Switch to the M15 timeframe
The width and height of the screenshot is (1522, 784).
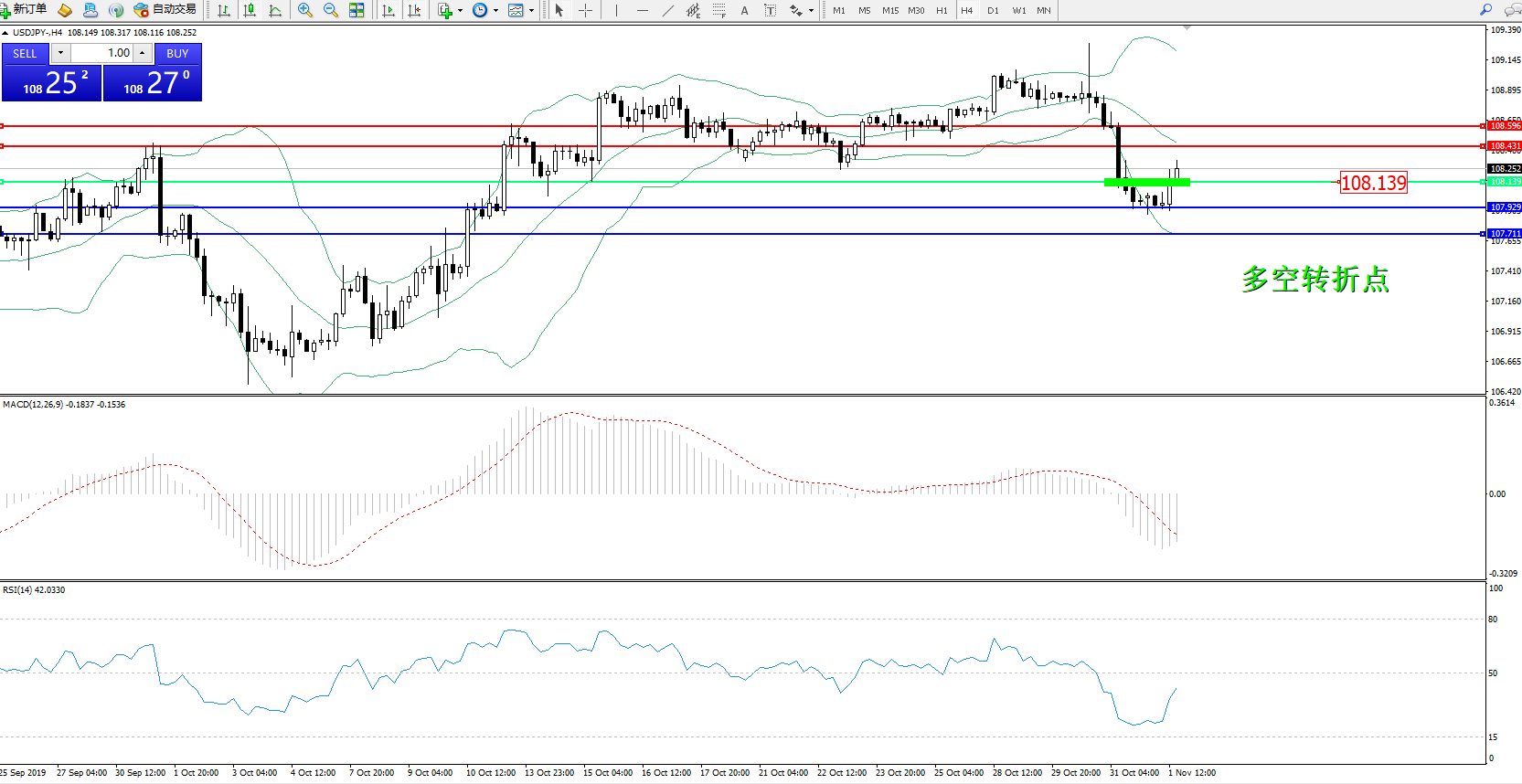[890, 10]
